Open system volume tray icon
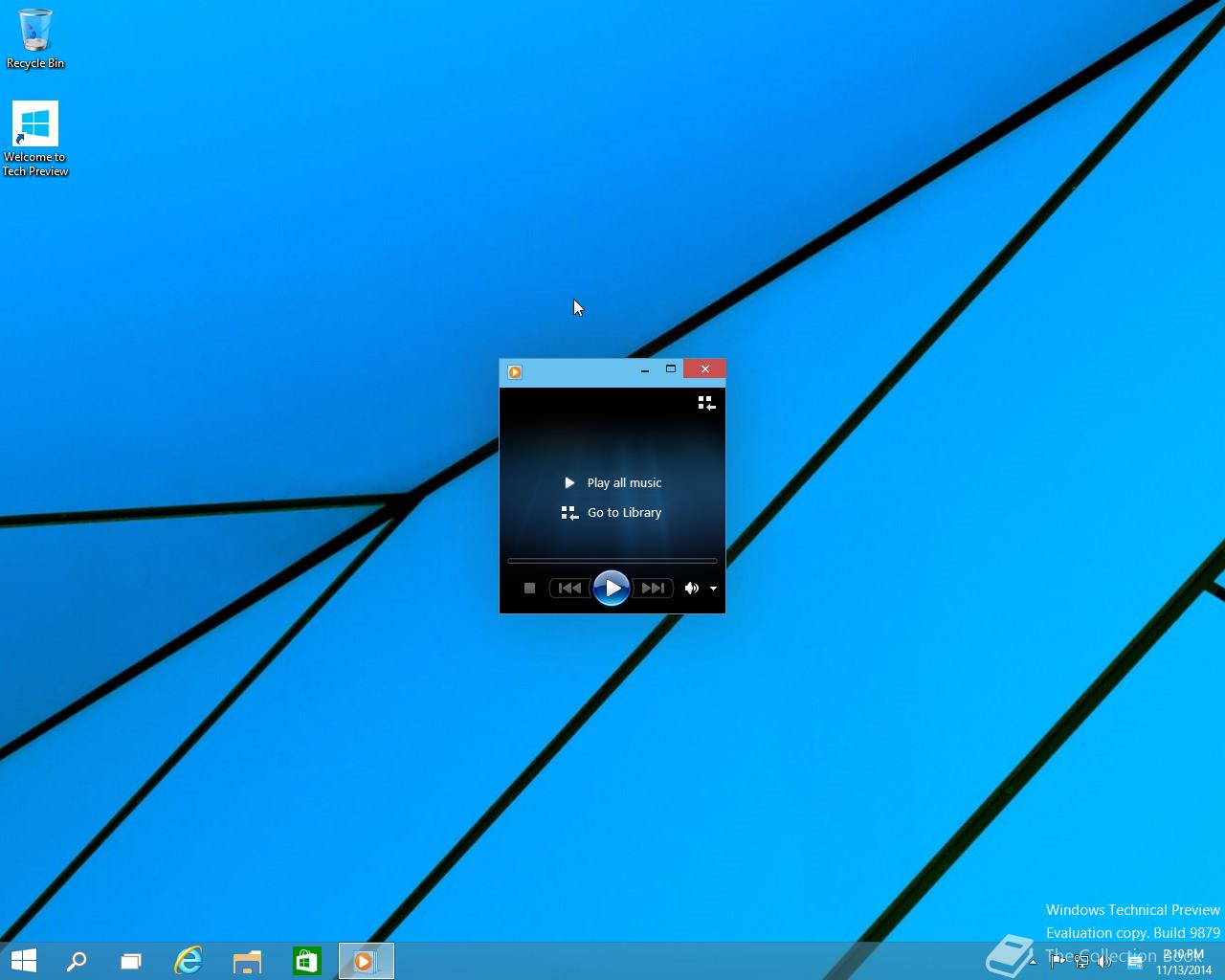The image size is (1225, 980). 1105,962
